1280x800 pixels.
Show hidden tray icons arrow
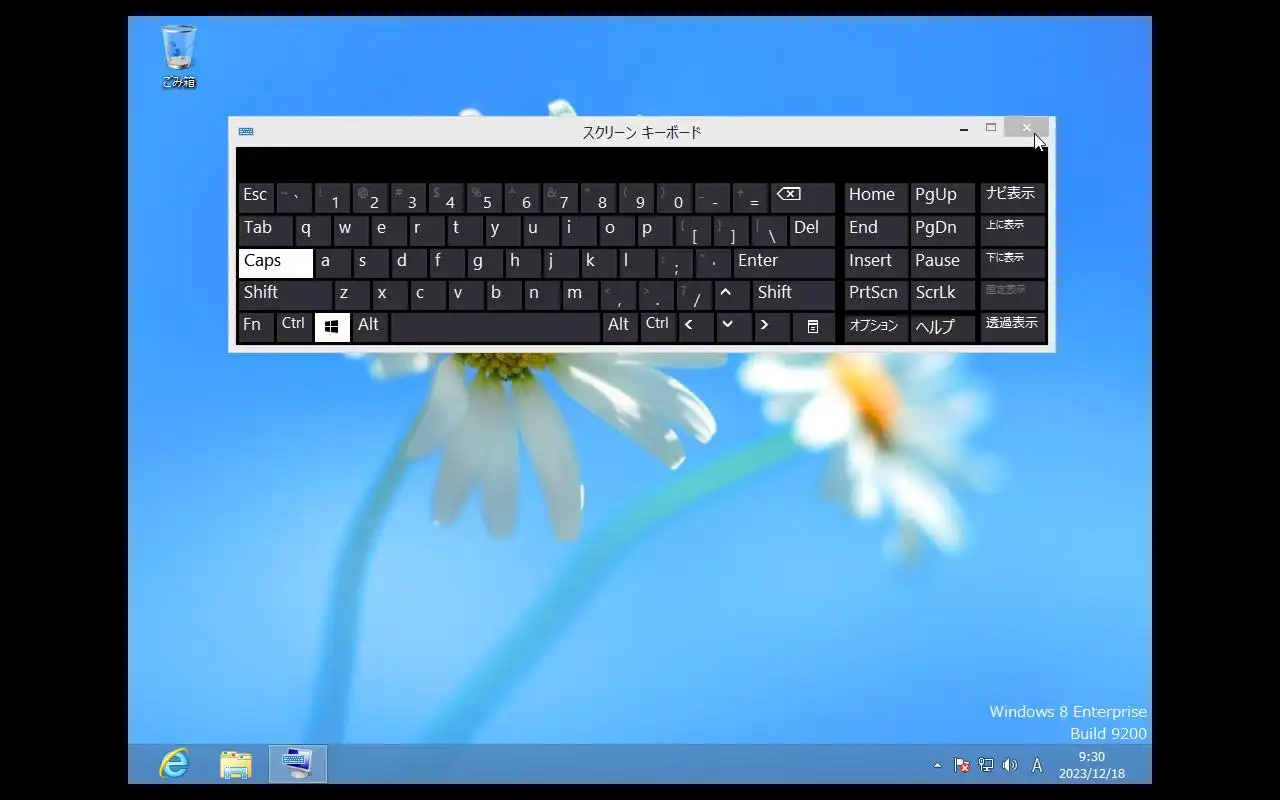pos(937,765)
